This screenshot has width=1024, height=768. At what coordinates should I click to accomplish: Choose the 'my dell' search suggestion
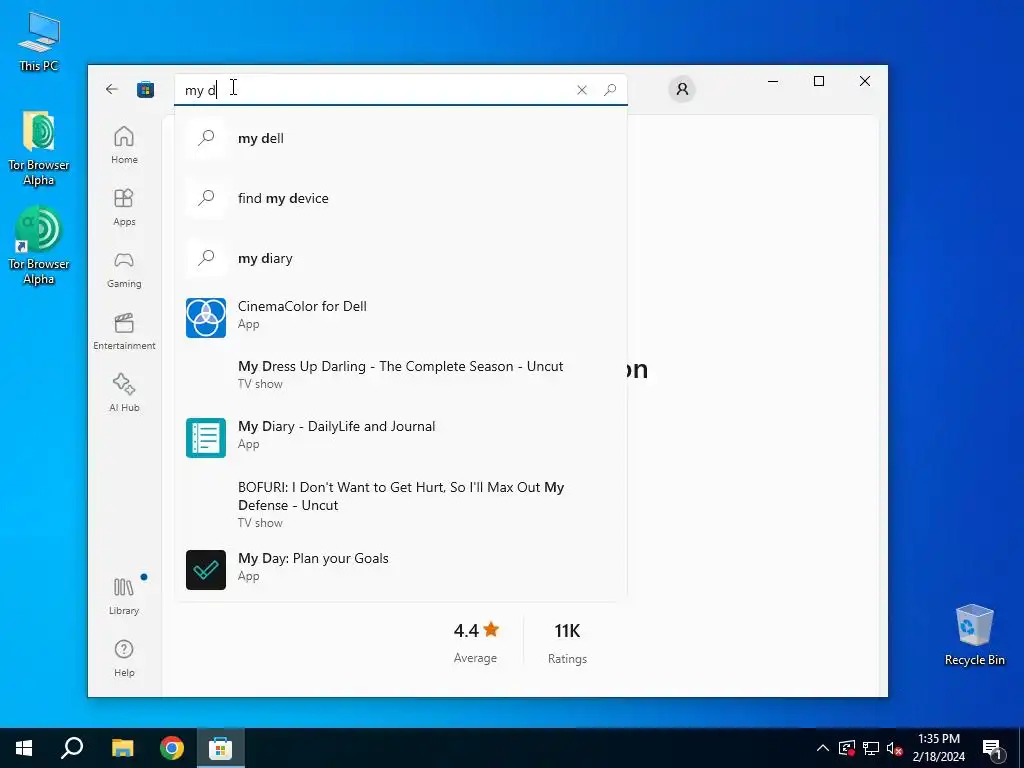pos(401,138)
